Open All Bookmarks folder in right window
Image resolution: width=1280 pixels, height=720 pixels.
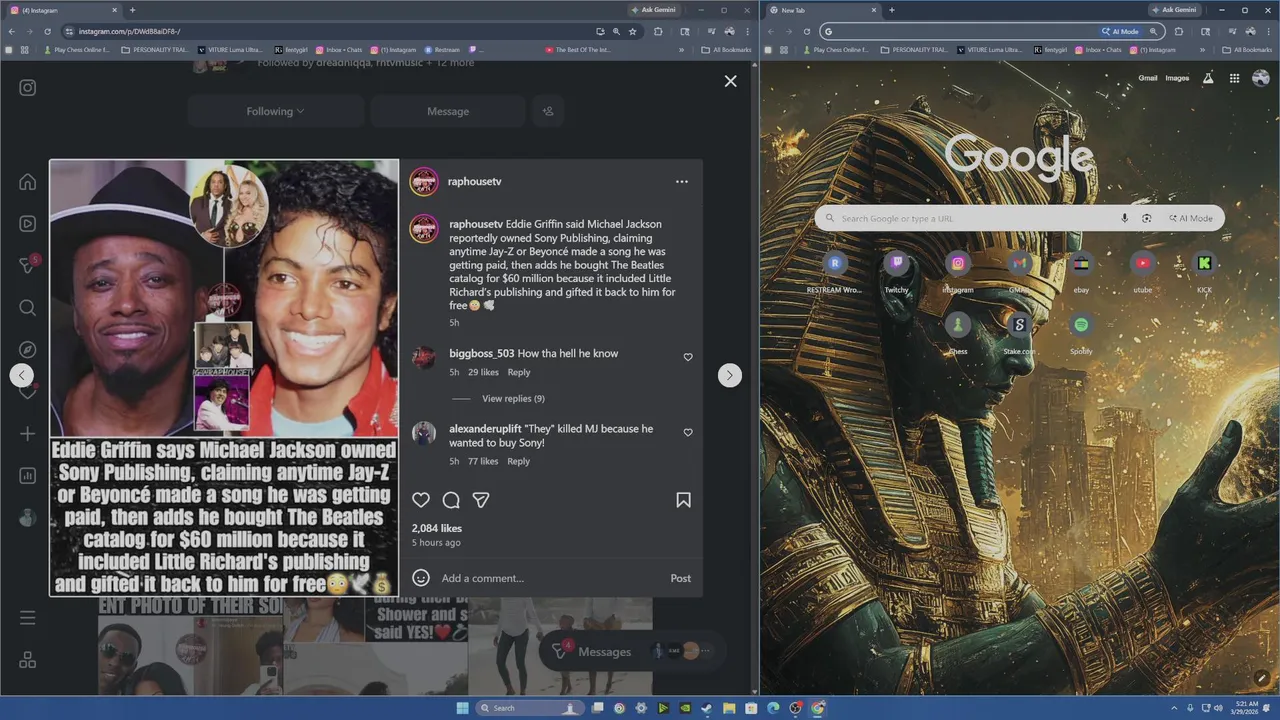pyautogui.click(x=1247, y=49)
